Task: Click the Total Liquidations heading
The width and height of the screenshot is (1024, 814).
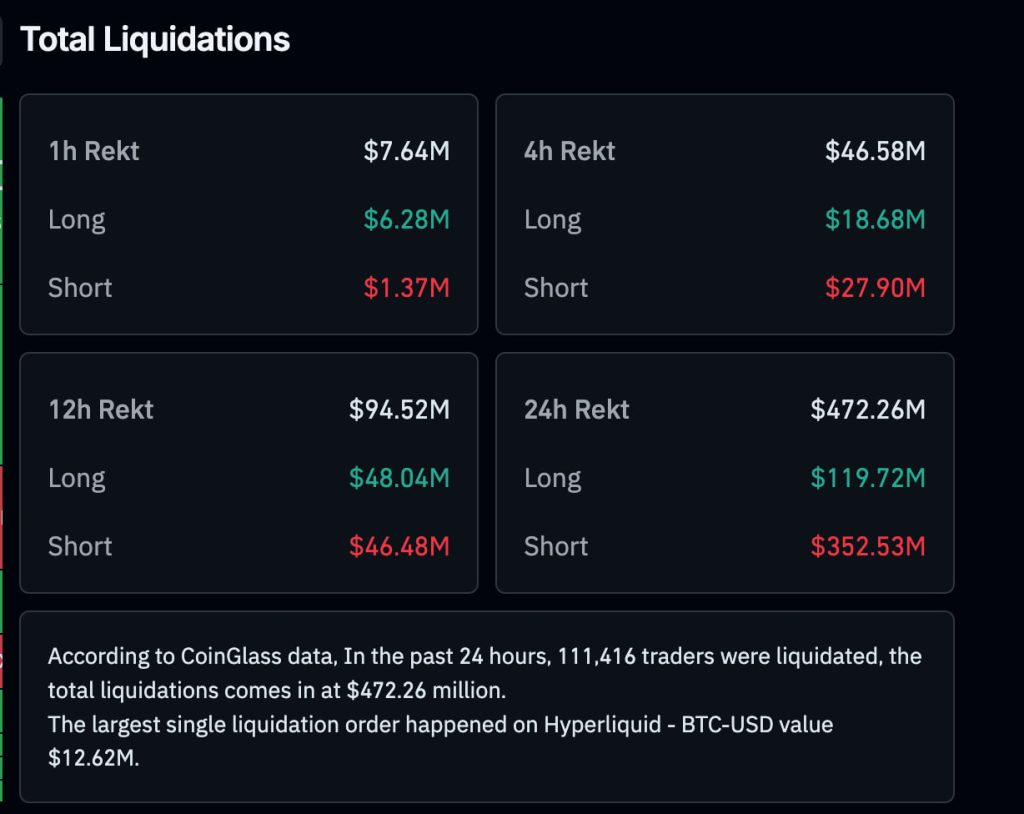Action: coord(155,40)
